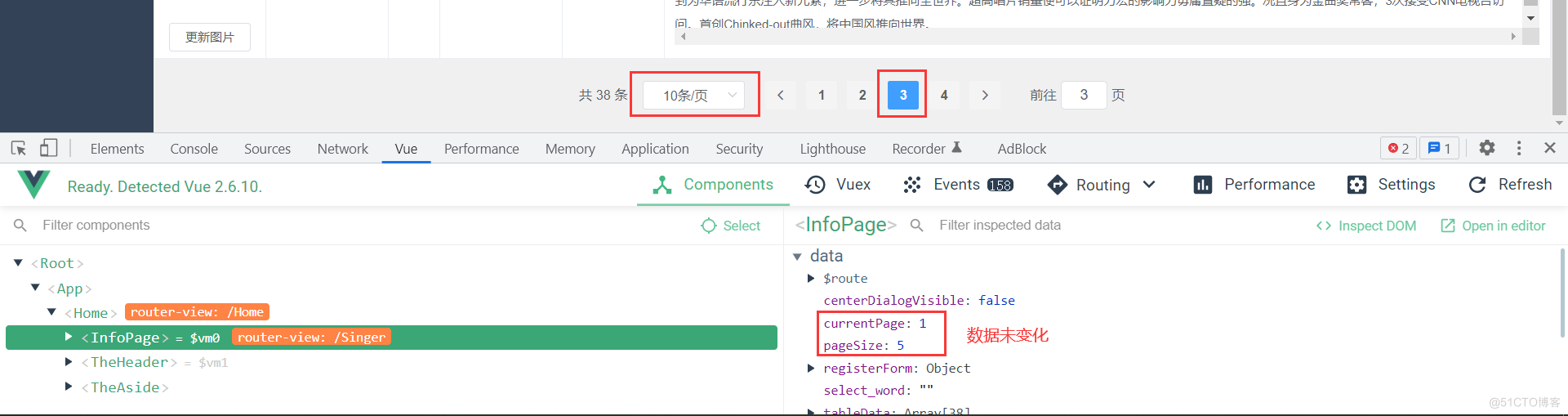The width and height of the screenshot is (1568, 416).
Task: Go to page 4
Action: coord(944,95)
